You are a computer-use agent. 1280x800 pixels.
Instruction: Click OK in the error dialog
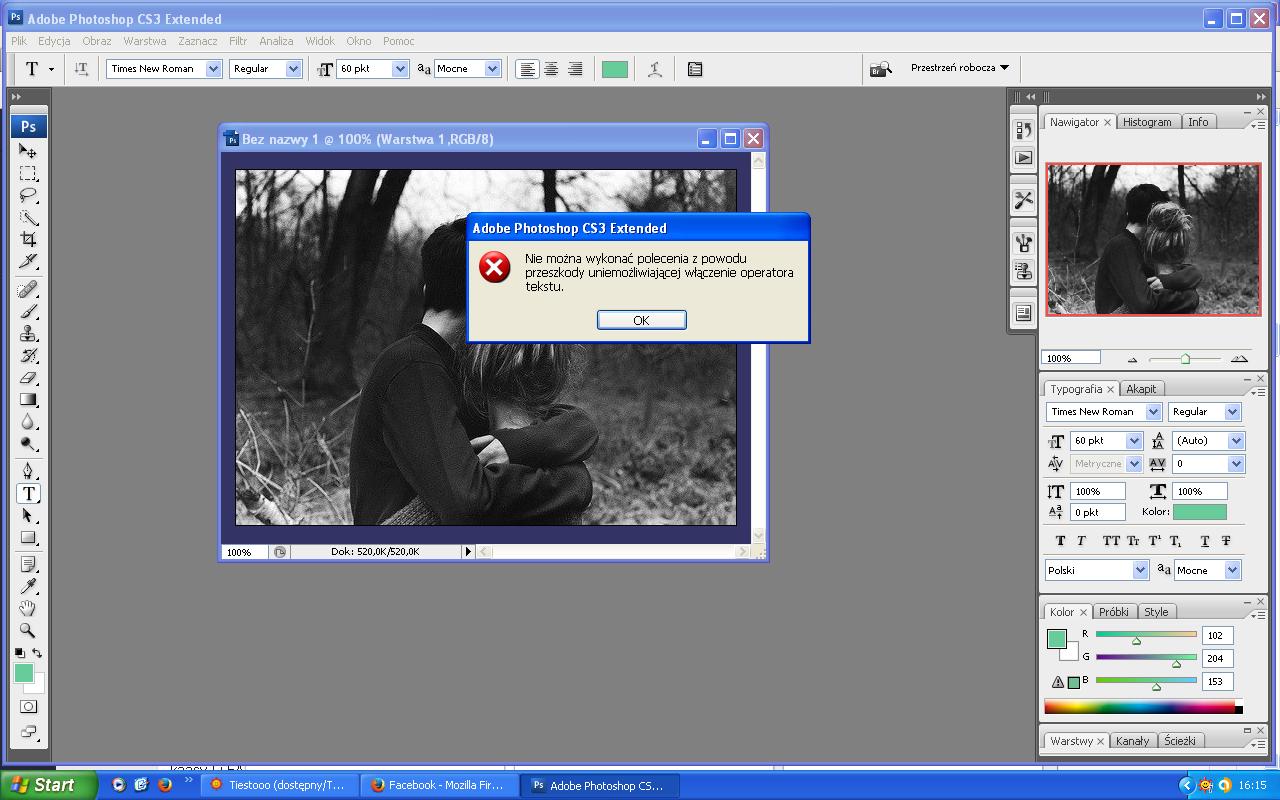(x=642, y=320)
